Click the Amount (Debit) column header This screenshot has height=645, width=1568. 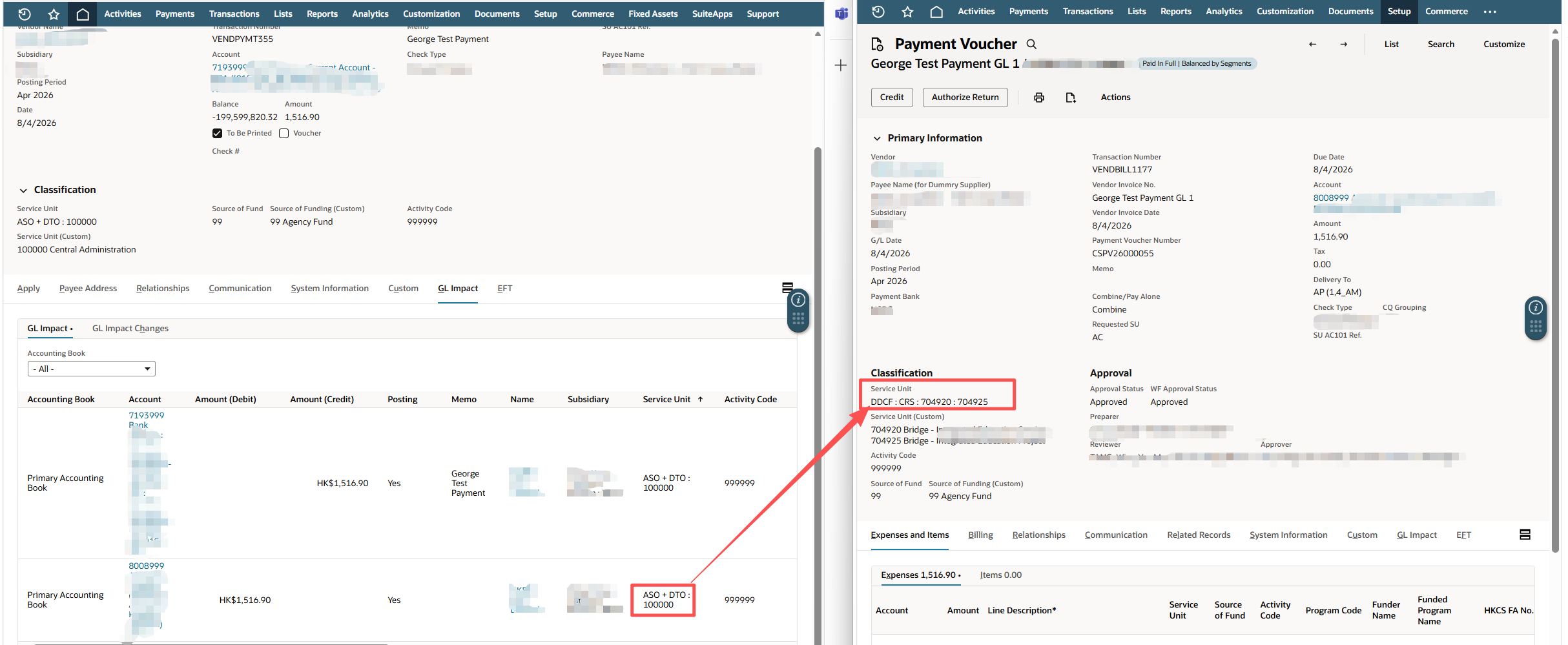pyautogui.click(x=225, y=400)
